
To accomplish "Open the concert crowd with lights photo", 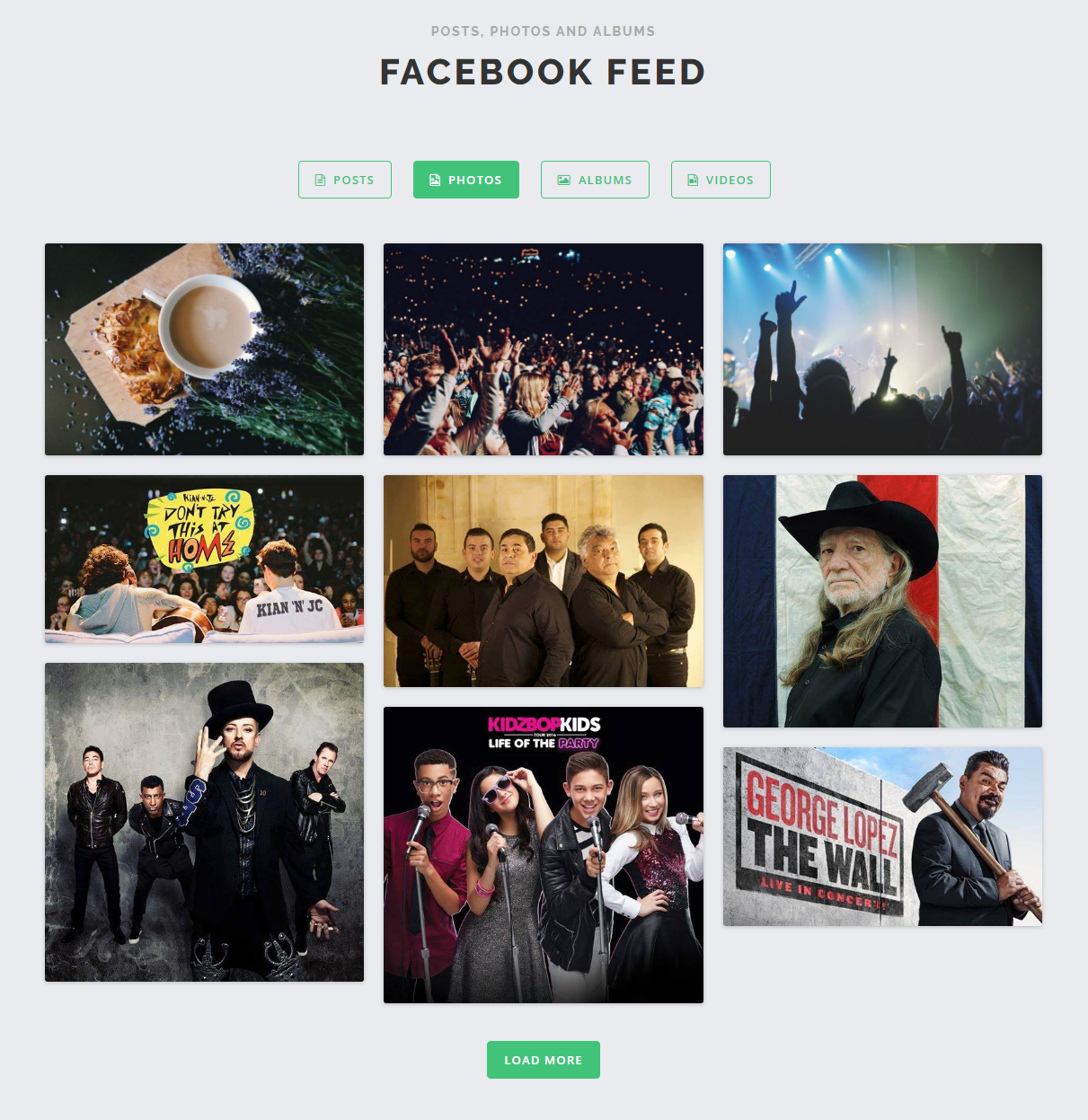I will [x=544, y=349].
